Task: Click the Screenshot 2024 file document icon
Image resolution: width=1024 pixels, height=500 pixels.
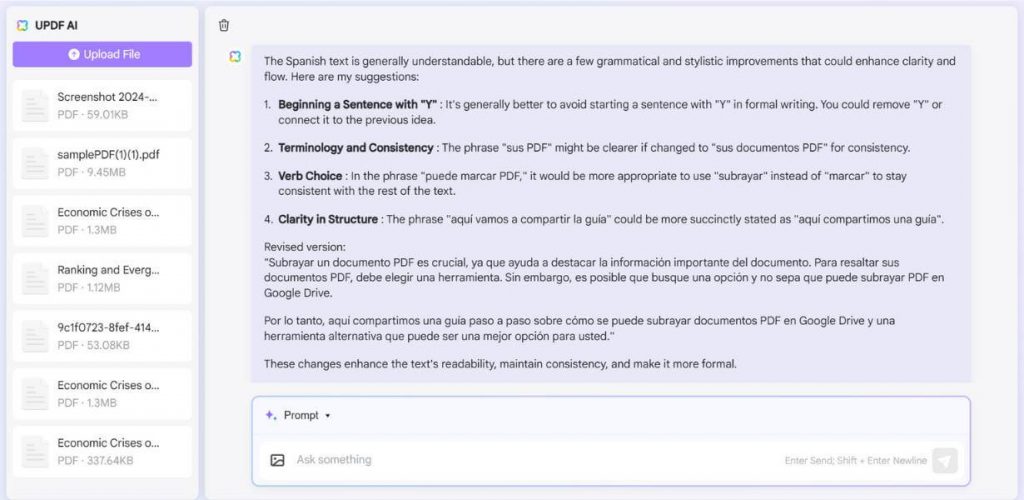Action: (35, 105)
